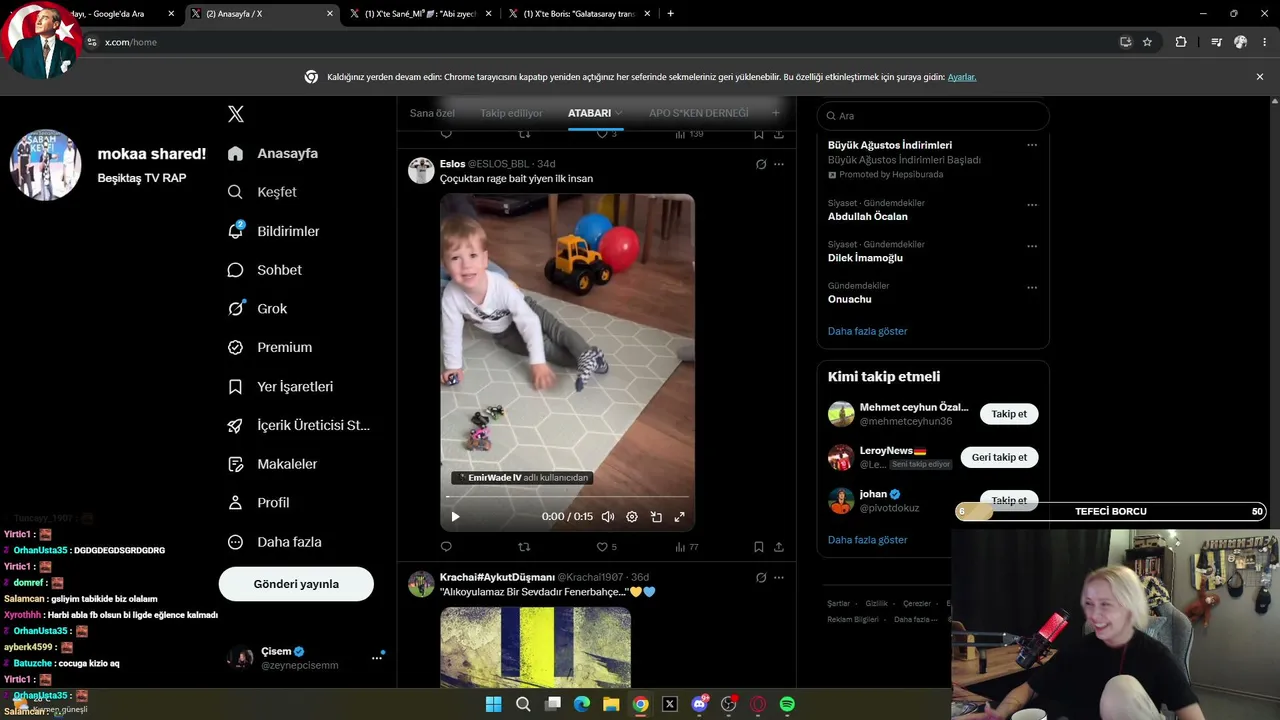Click Daha fazla göster under trends
Image resolution: width=1280 pixels, height=720 pixels.
pyautogui.click(x=868, y=331)
